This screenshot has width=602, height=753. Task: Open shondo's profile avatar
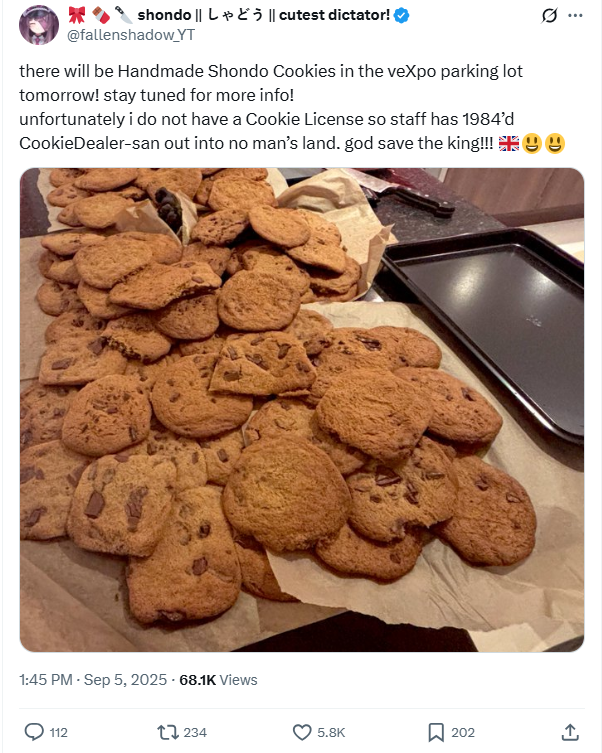pos(38,25)
